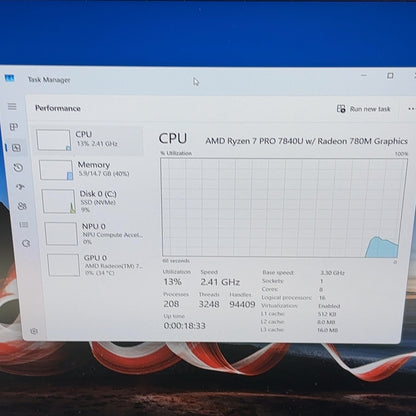Open the Details page icon
416x416 pixels.
24,225
